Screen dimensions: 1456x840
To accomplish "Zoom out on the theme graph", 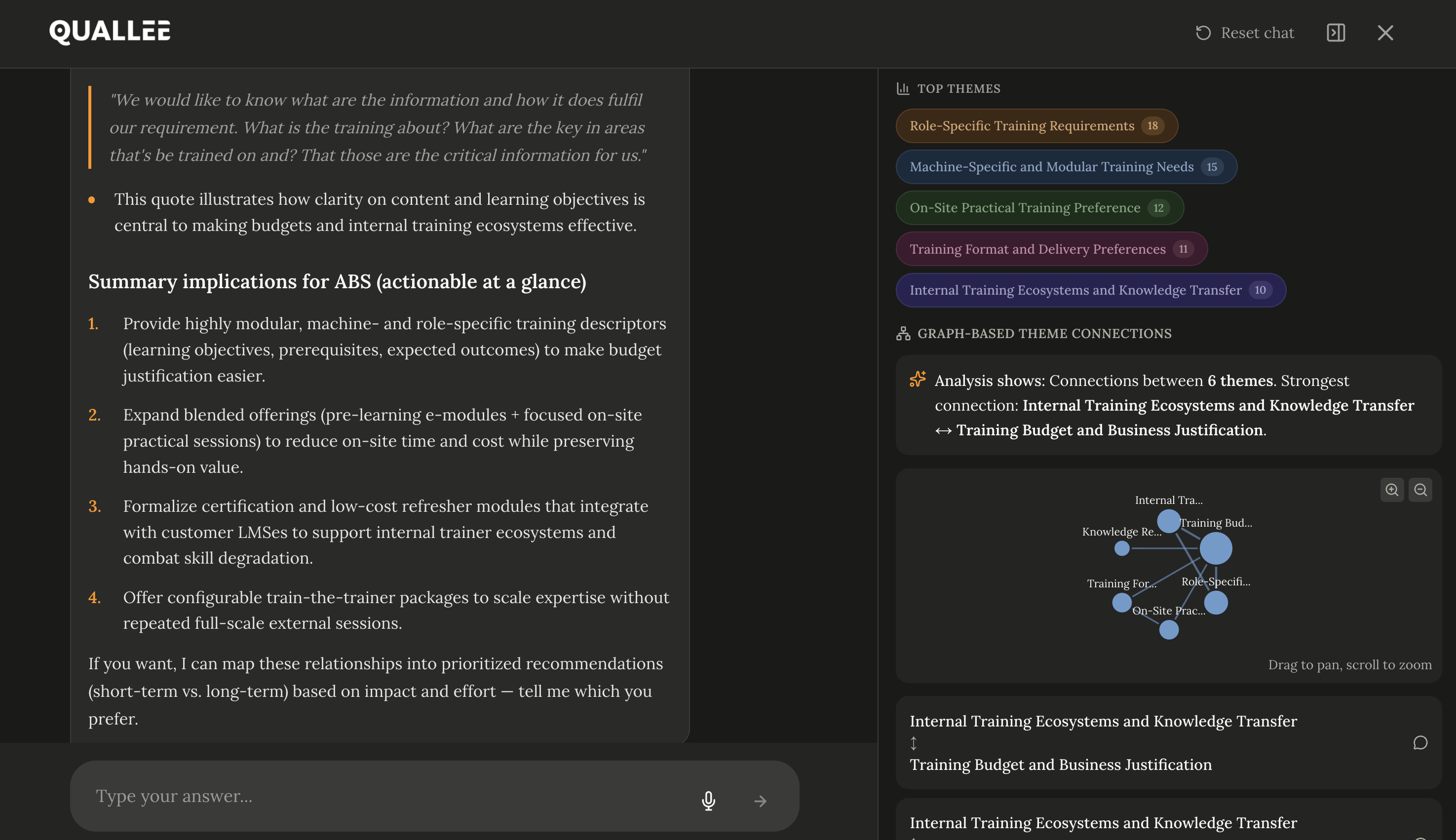I will 1421,490.
